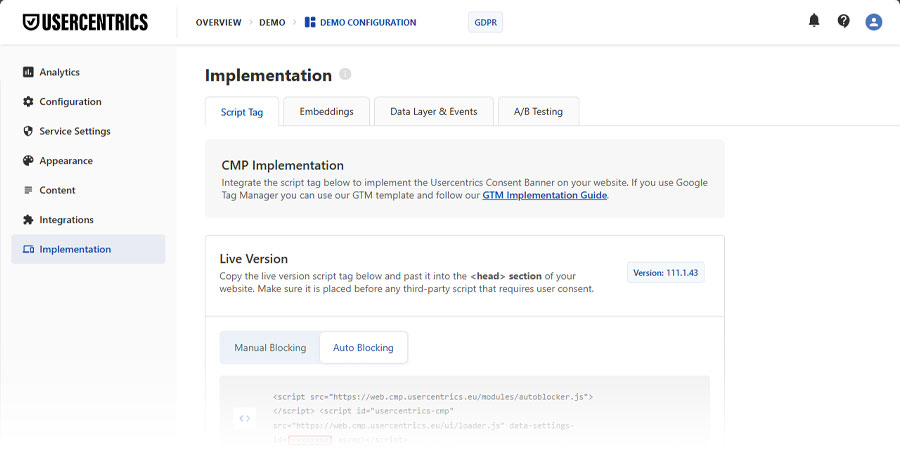Click the code brackets icon
Image resolution: width=900 pixels, height=450 pixels.
click(x=245, y=418)
